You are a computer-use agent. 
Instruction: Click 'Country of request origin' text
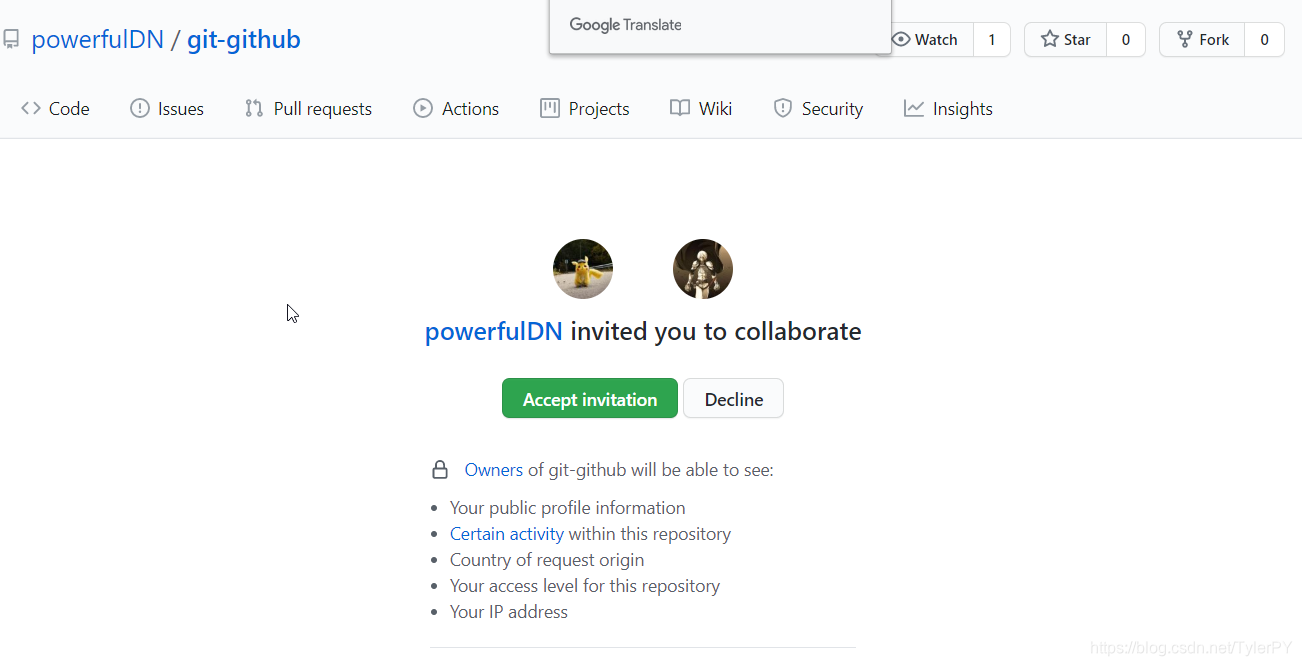click(x=547, y=560)
